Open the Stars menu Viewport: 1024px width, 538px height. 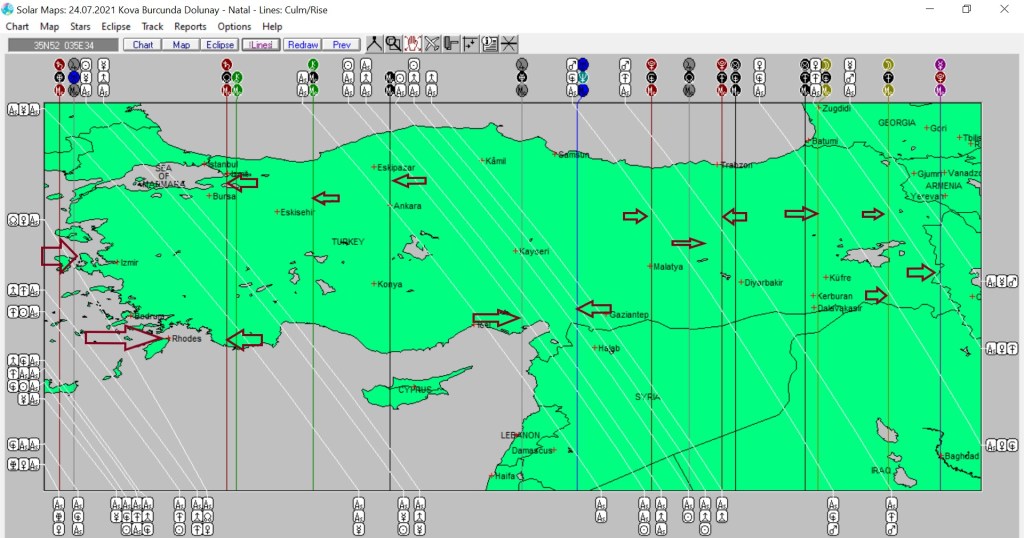[80, 27]
